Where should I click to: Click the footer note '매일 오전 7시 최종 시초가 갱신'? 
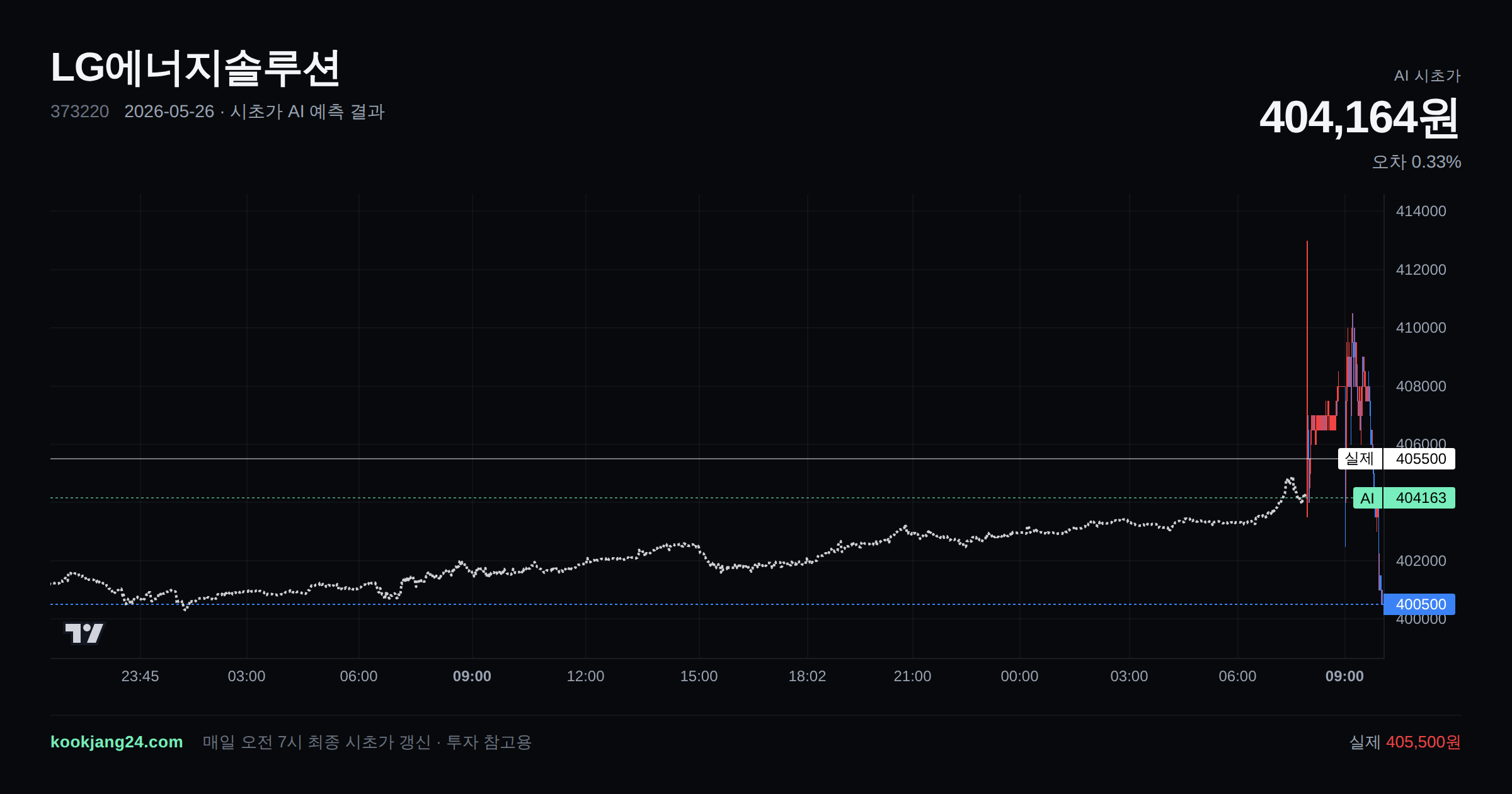tap(317, 742)
